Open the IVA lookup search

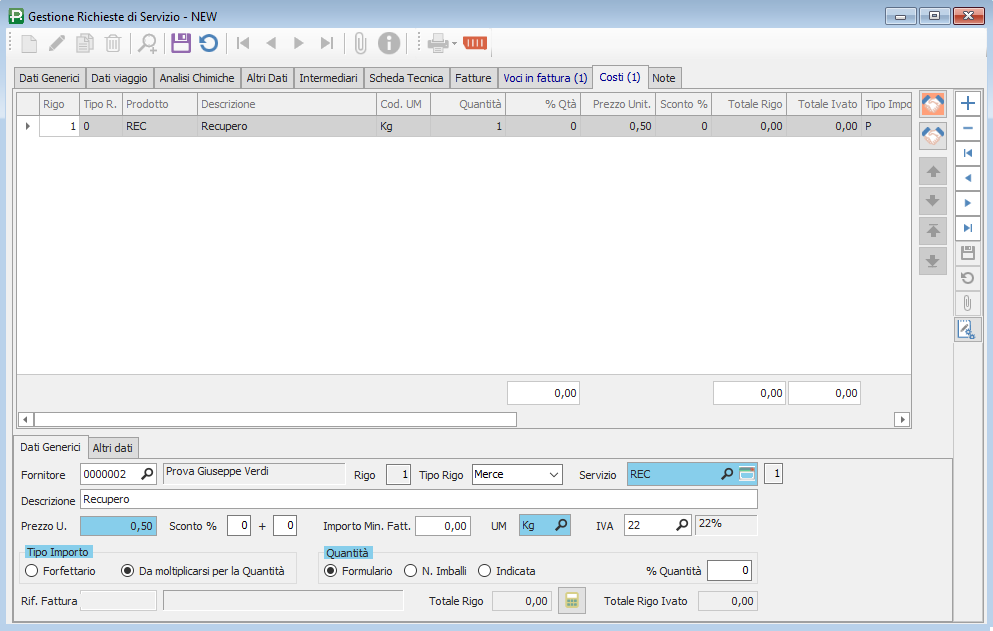click(682, 525)
